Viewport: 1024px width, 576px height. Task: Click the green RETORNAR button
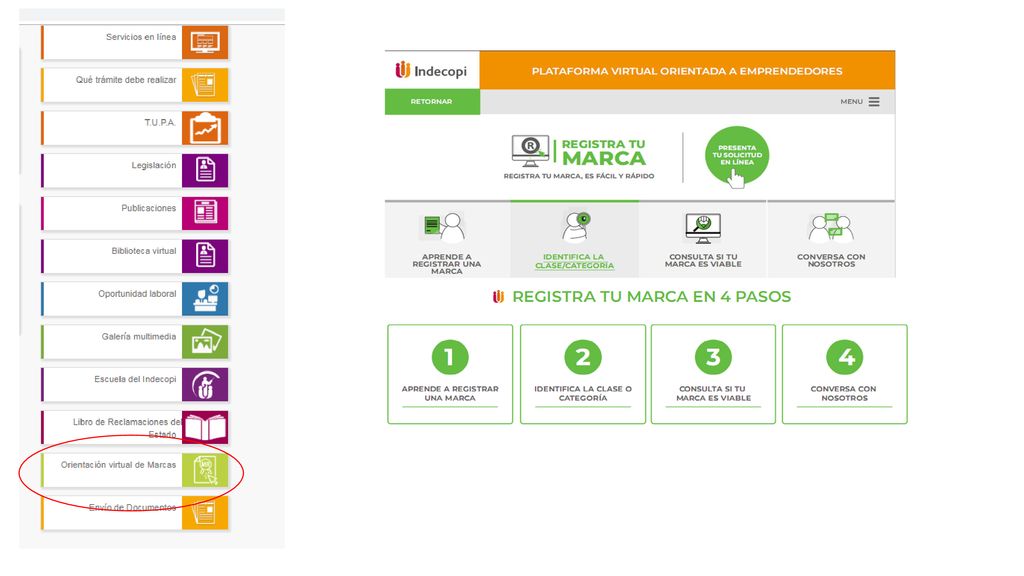pos(432,102)
